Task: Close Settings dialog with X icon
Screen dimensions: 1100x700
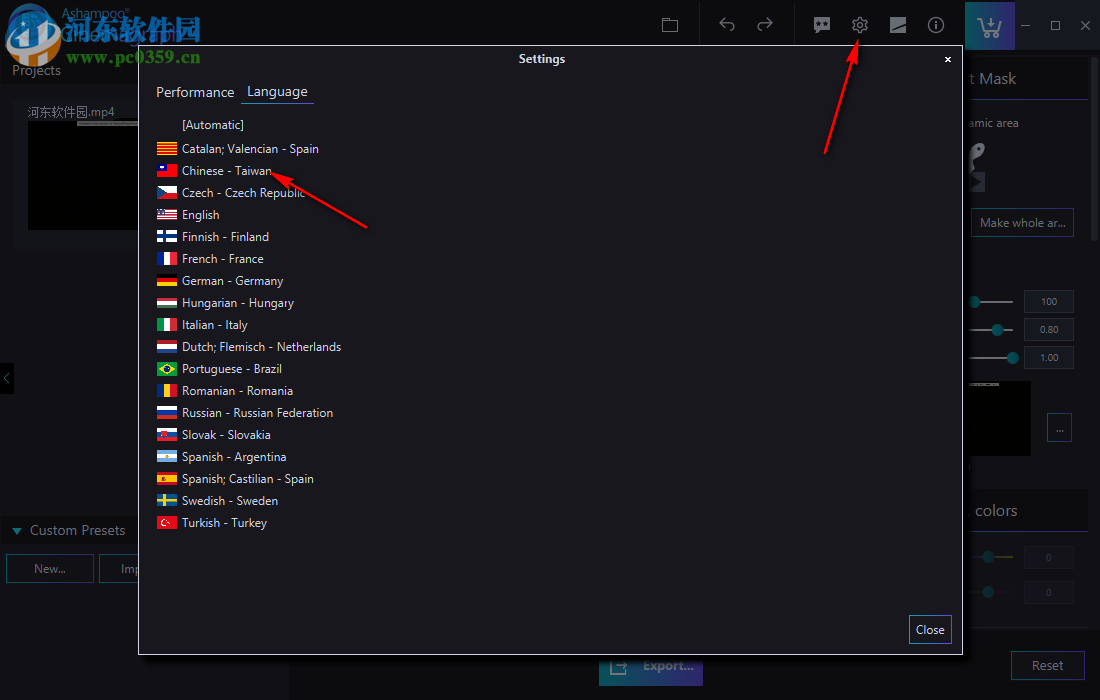Action: [948, 60]
